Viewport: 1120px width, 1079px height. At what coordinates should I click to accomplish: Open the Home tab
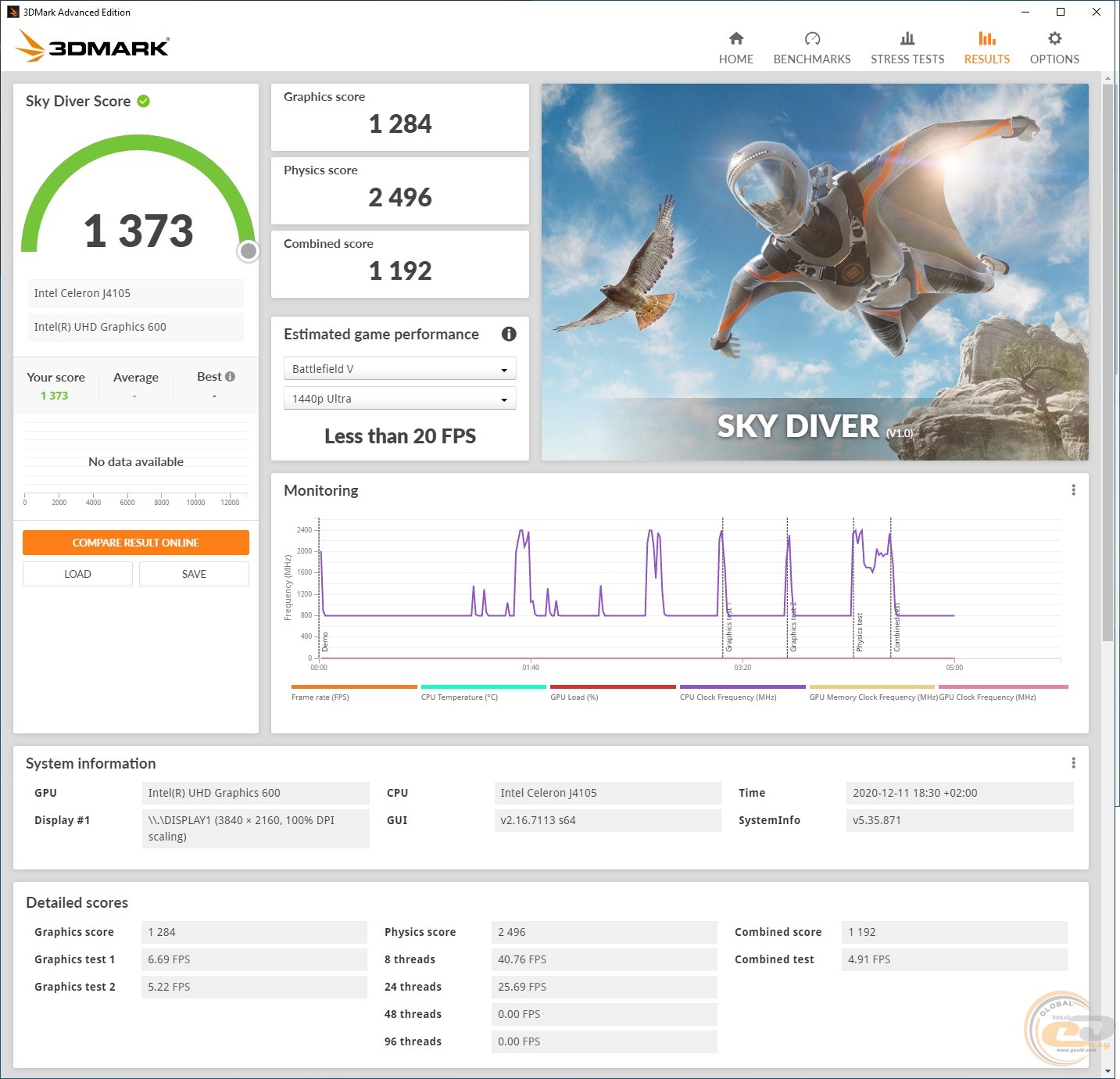pyautogui.click(x=735, y=48)
